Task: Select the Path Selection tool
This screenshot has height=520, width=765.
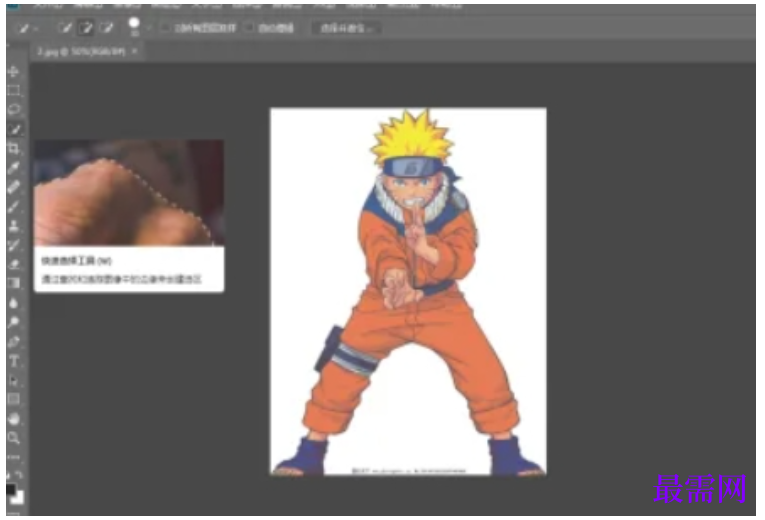Action: [x=14, y=380]
